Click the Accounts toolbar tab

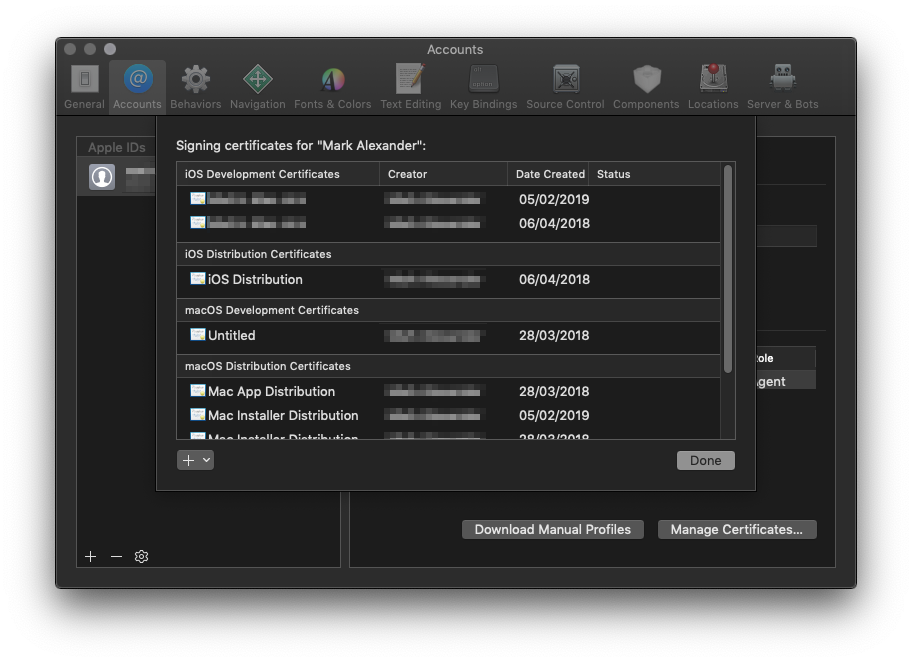[x=137, y=86]
